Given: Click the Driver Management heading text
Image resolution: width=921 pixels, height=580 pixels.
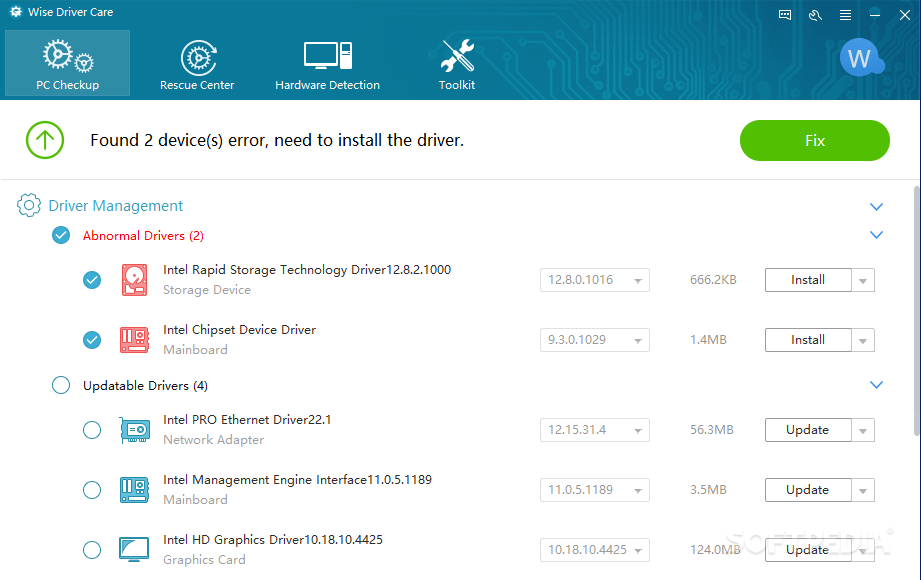Looking at the screenshot, I should 116,206.
